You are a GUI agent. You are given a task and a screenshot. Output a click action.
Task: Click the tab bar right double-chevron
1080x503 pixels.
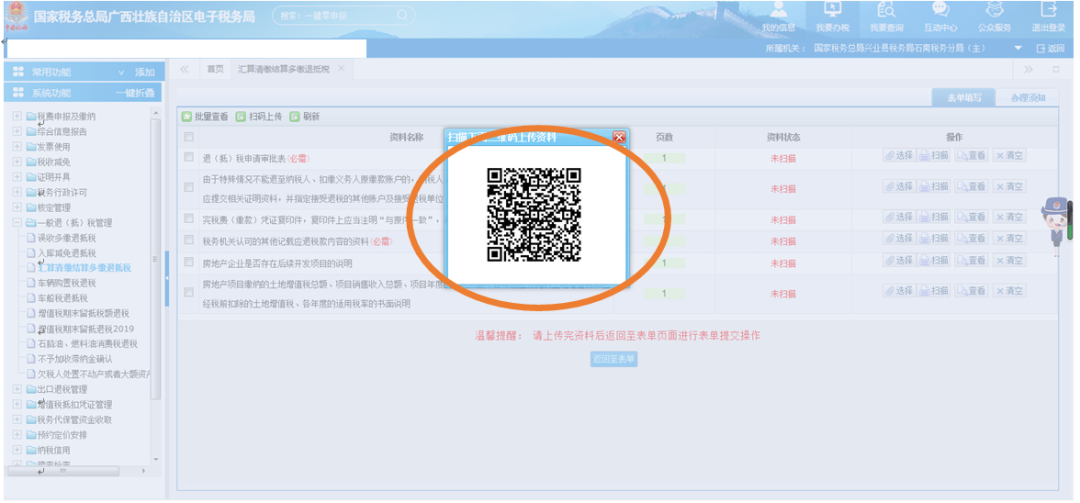pos(1028,69)
